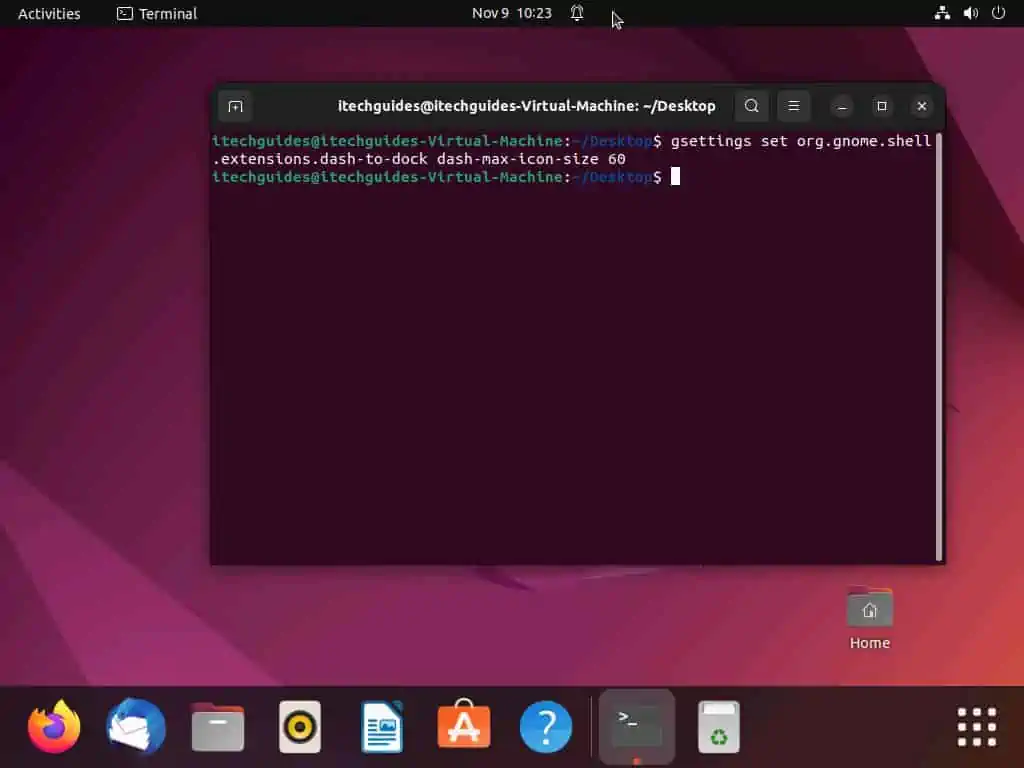
Task: Expand the system status menu via power icon
Action: [x=998, y=14]
